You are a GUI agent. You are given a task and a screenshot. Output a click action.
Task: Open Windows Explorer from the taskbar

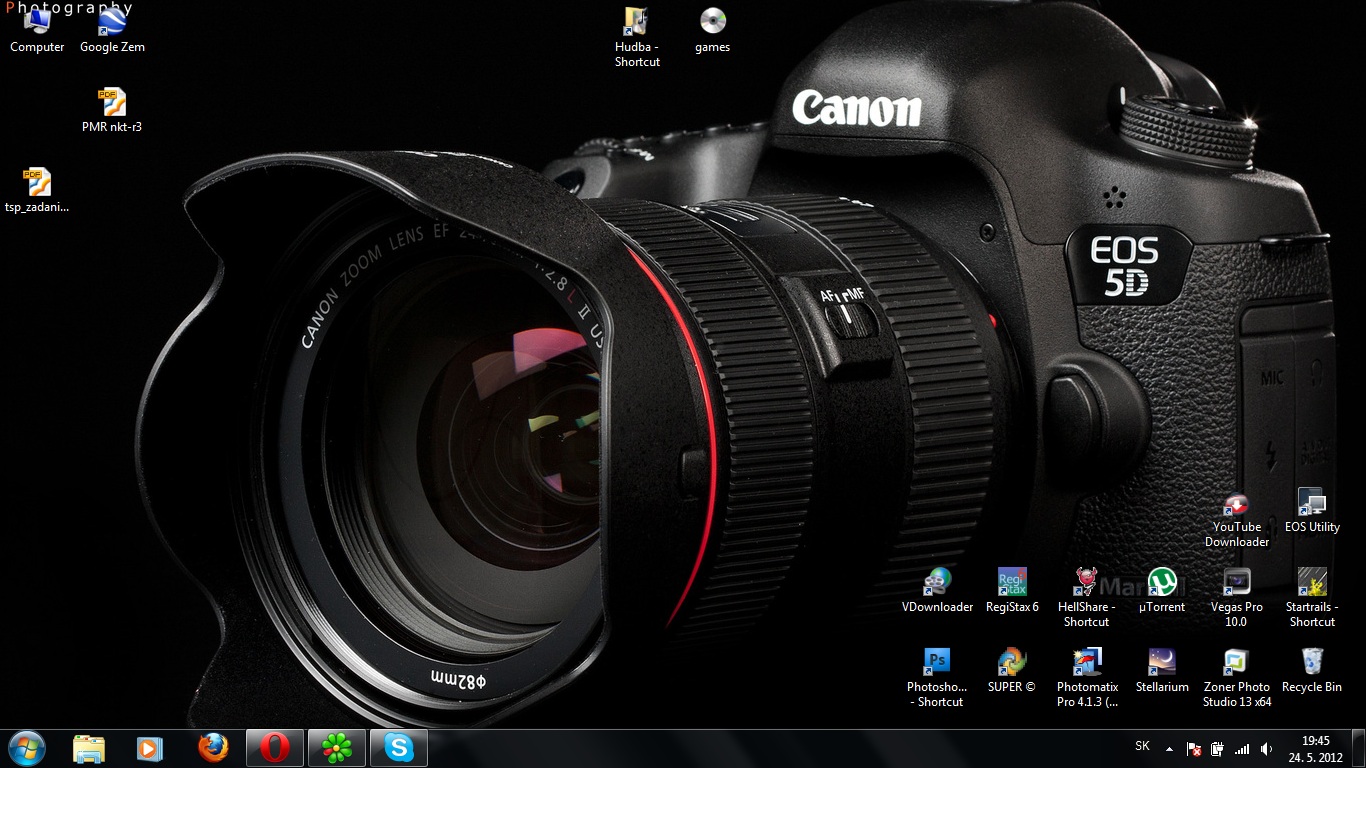click(89, 748)
